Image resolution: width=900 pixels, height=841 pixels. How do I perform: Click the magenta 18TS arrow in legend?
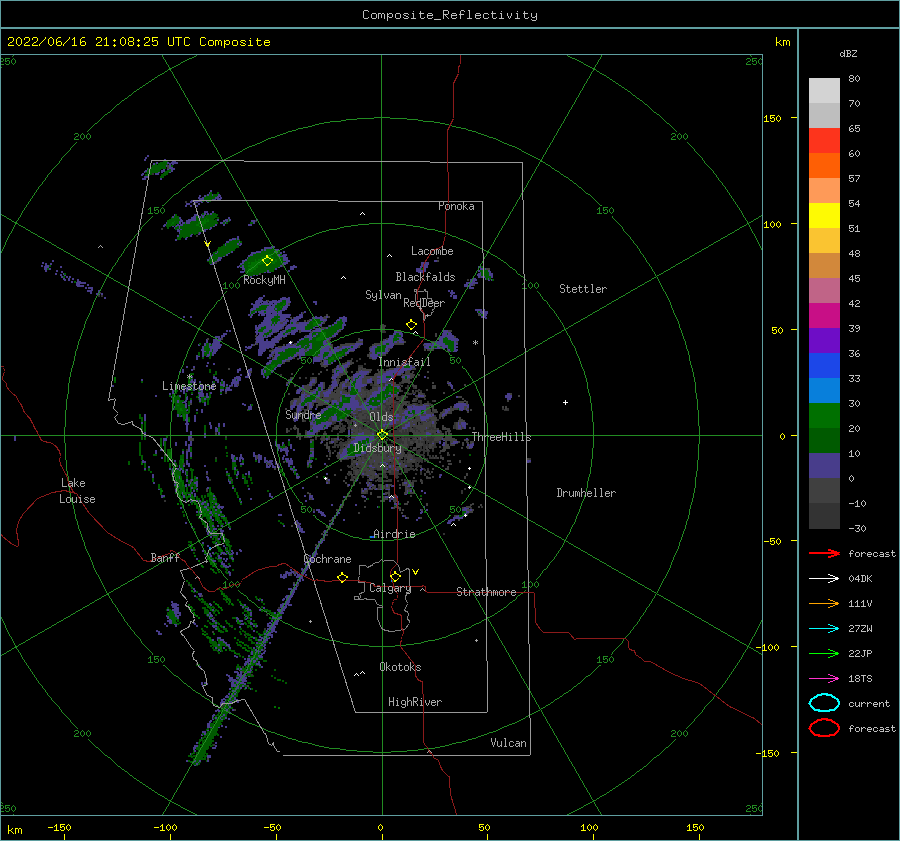(824, 678)
